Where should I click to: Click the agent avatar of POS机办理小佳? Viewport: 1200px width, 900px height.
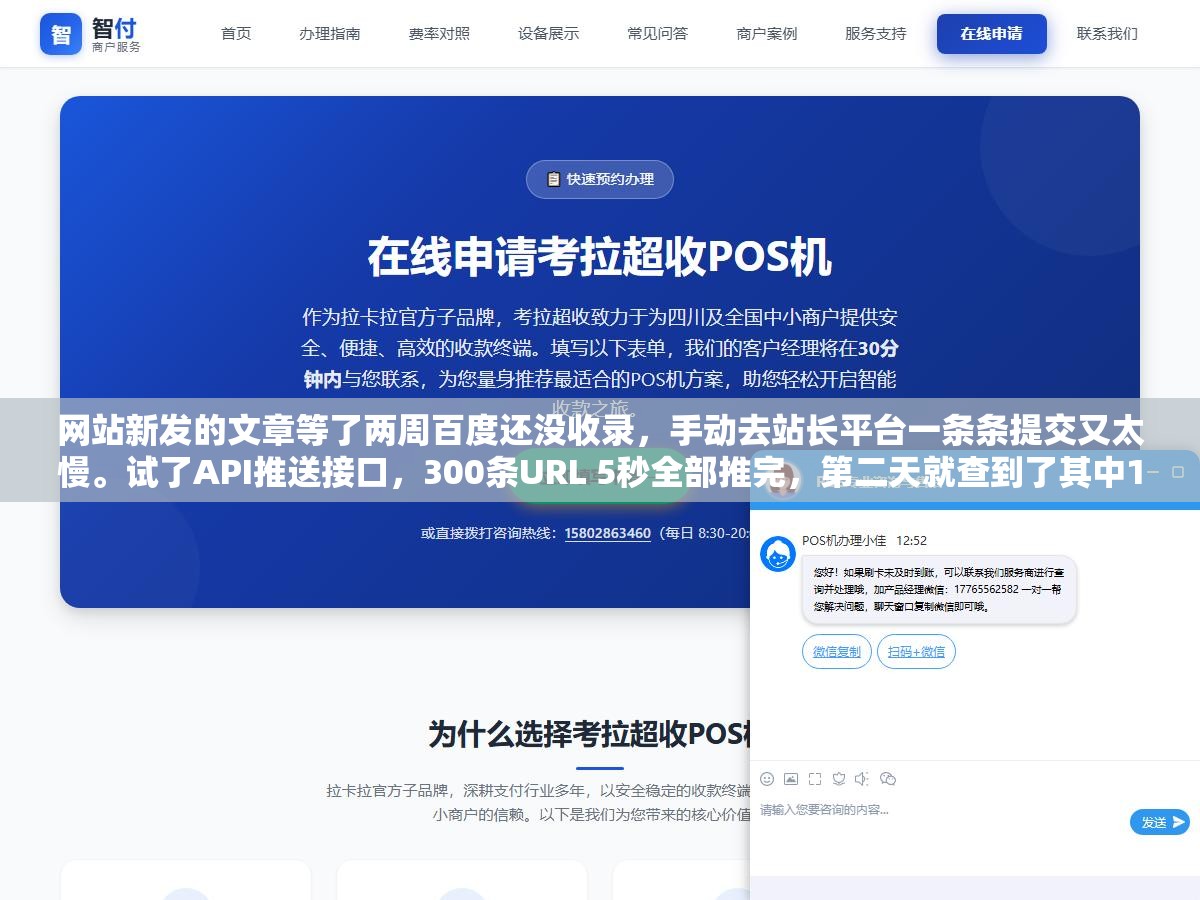coord(778,554)
